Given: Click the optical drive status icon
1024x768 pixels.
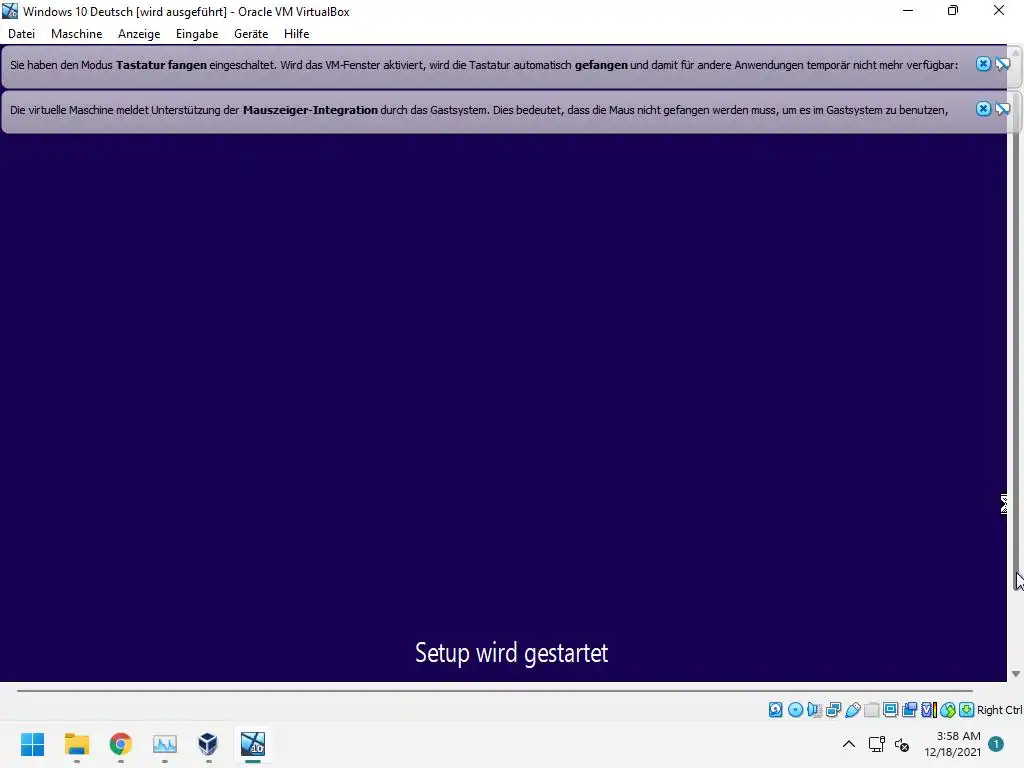Looking at the screenshot, I should [795, 710].
